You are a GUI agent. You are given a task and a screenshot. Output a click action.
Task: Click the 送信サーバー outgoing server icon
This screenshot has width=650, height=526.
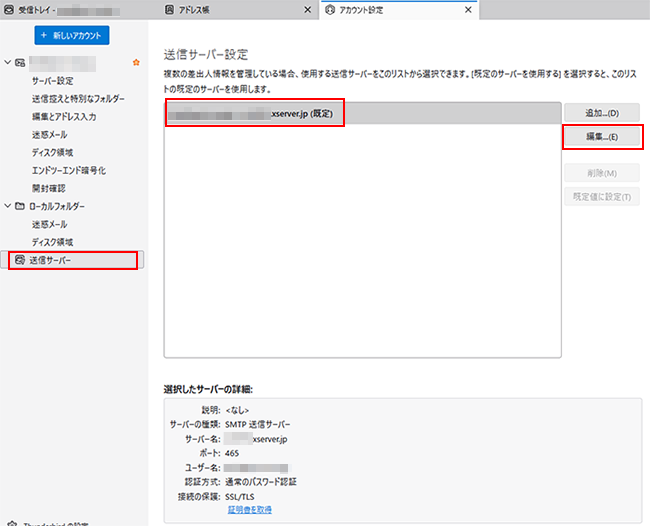click(20, 260)
